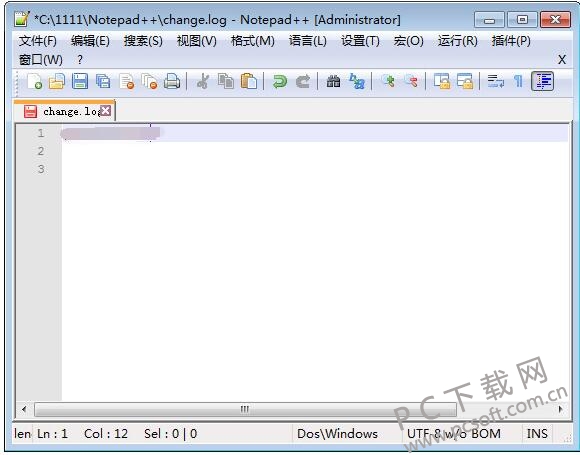The height and width of the screenshot is (455, 580).
Task: Open the 文件(F) menu
Action: (x=38, y=41)
